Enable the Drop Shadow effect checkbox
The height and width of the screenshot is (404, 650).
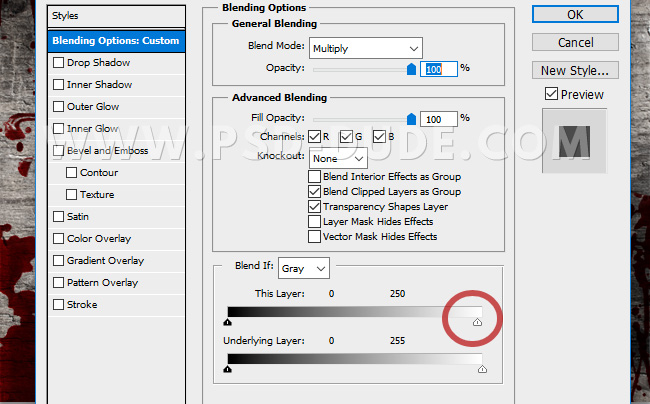[x=58, y=63]
